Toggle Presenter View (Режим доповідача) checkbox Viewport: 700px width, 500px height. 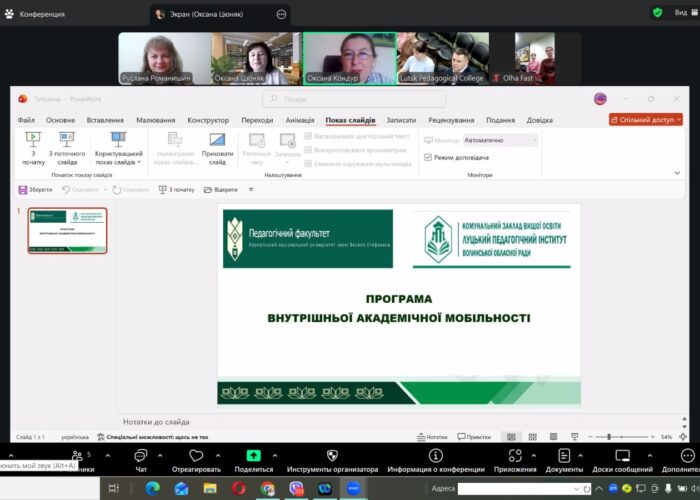point(429,157)
